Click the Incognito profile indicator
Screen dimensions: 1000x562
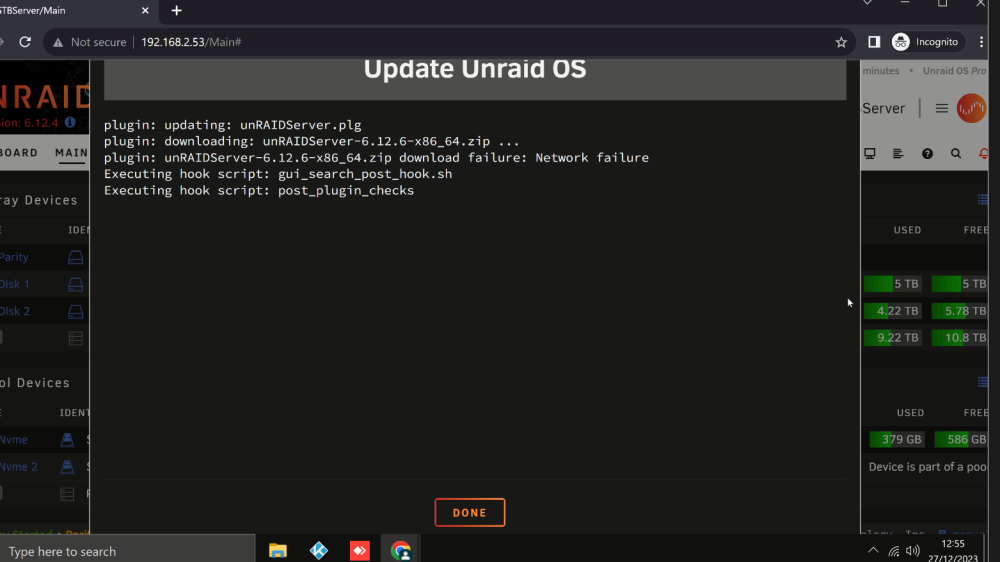pos(925,42)
